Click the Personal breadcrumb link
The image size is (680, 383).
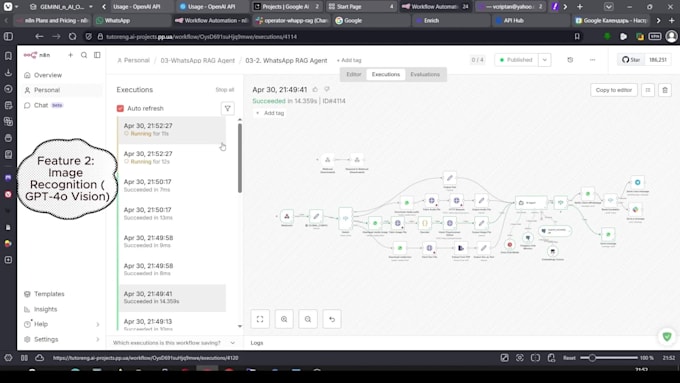point(133,60)
